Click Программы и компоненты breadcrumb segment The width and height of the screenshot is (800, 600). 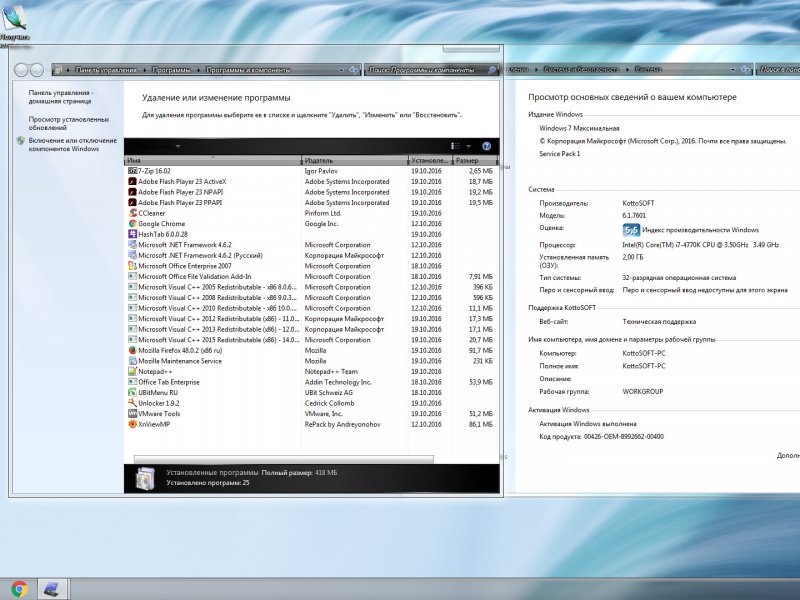248,70
